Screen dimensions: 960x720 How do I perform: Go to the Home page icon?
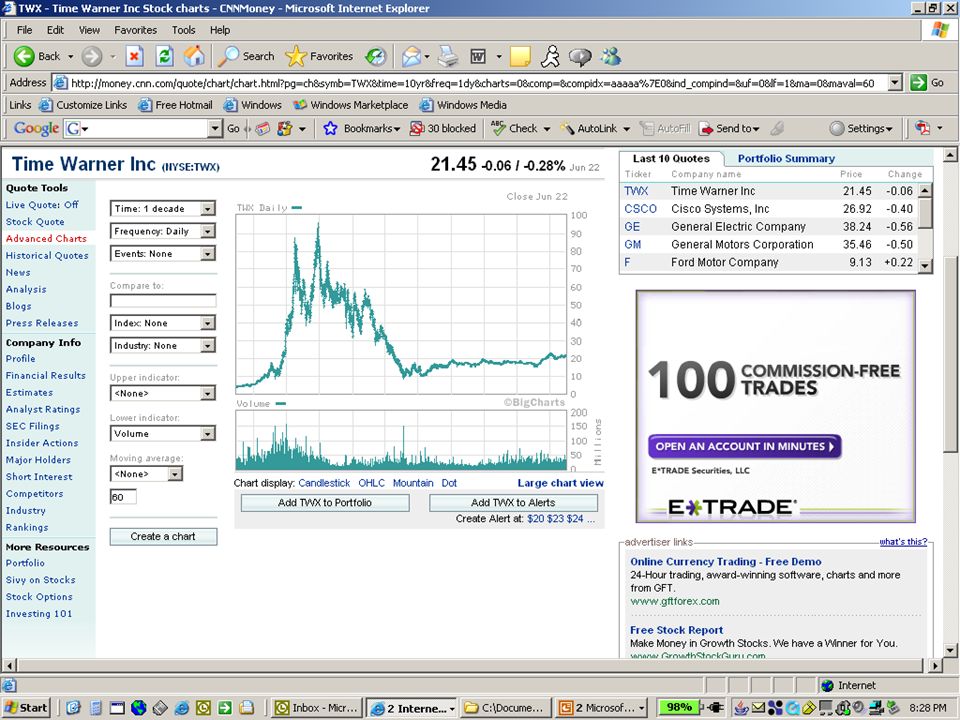pyautogui.click(x=194, y=56)
